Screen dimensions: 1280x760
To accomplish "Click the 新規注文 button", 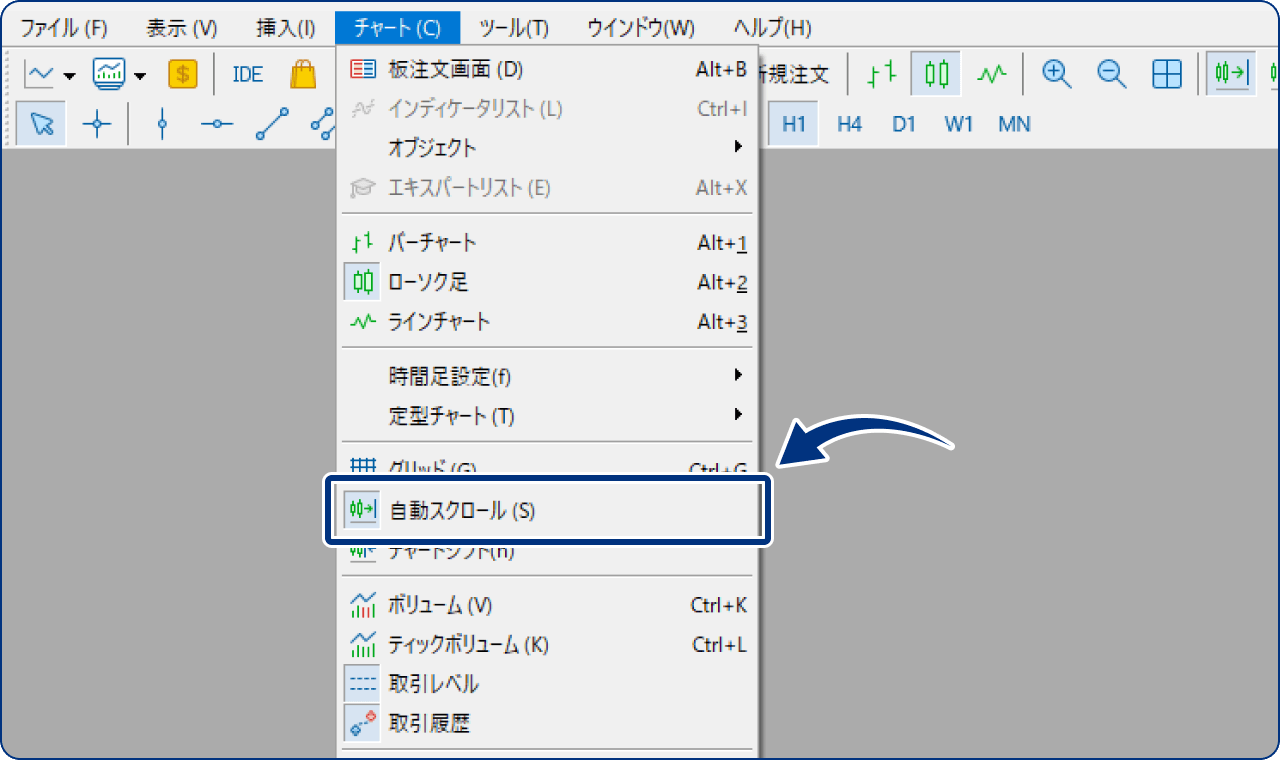I will (795, 73).
